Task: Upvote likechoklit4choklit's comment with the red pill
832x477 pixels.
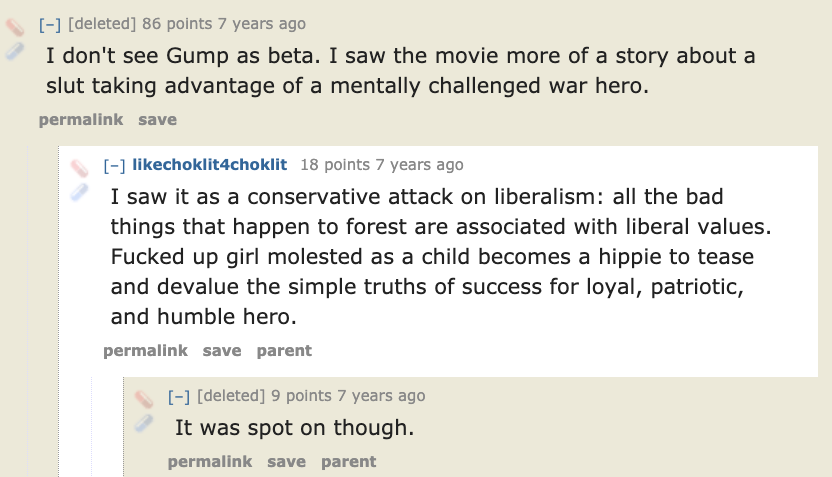Action: coord(79,168)
